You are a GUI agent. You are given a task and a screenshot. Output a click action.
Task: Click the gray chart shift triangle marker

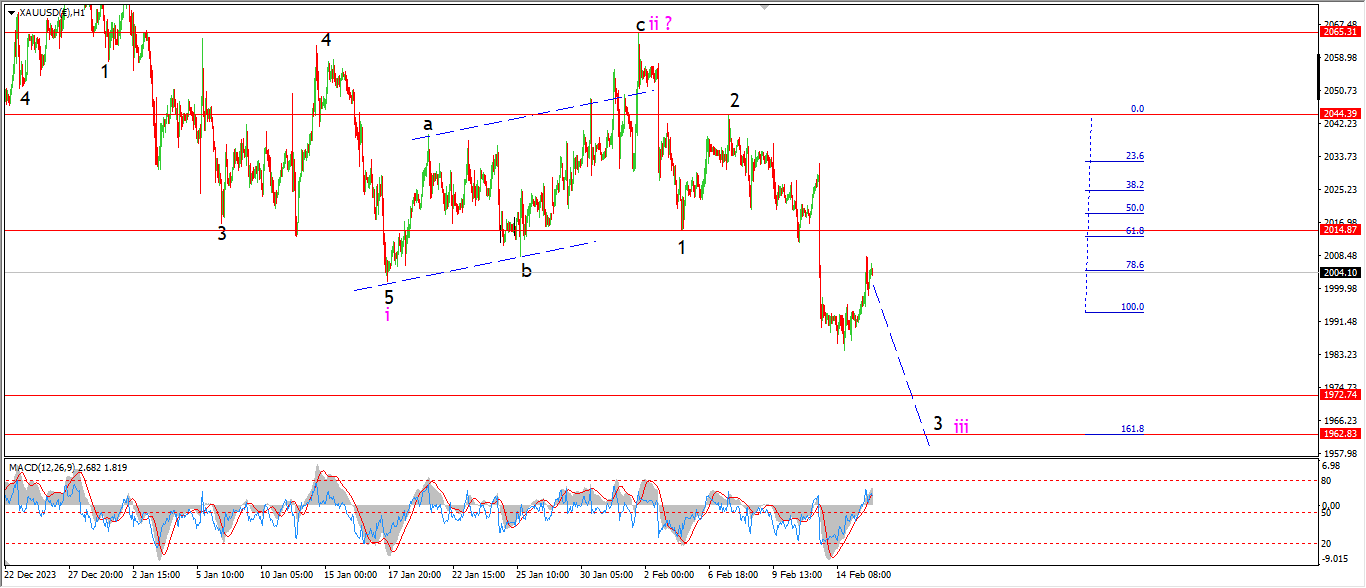[765, 6]
